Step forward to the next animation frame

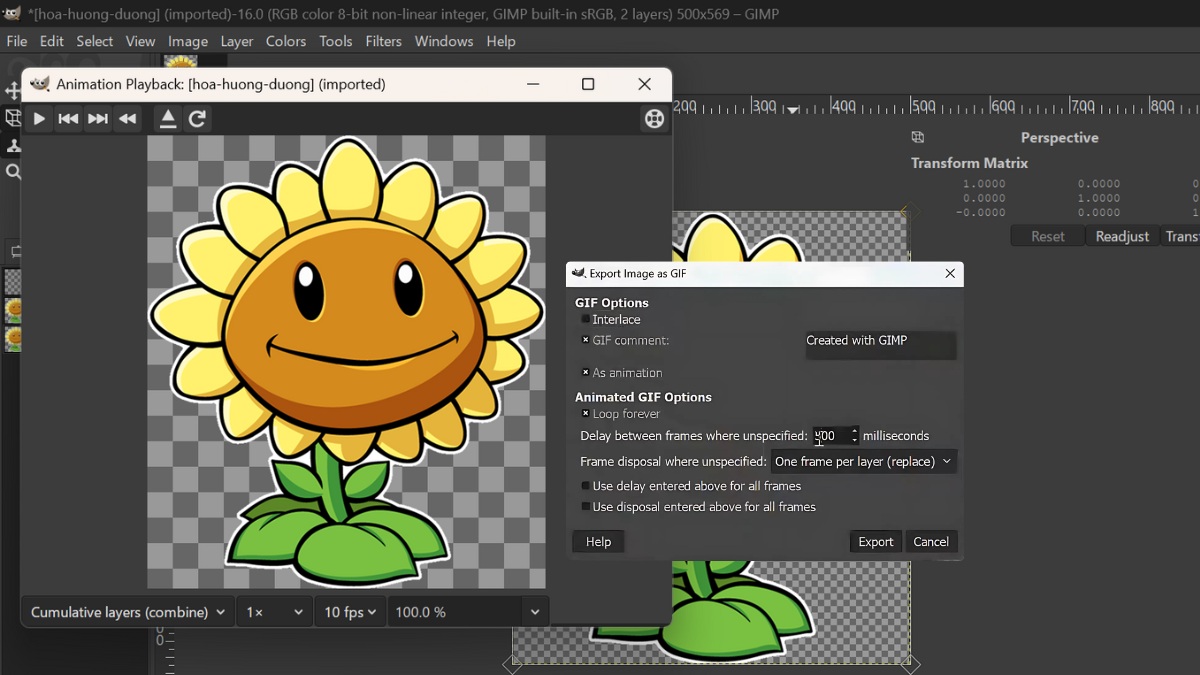click(98, 120)
